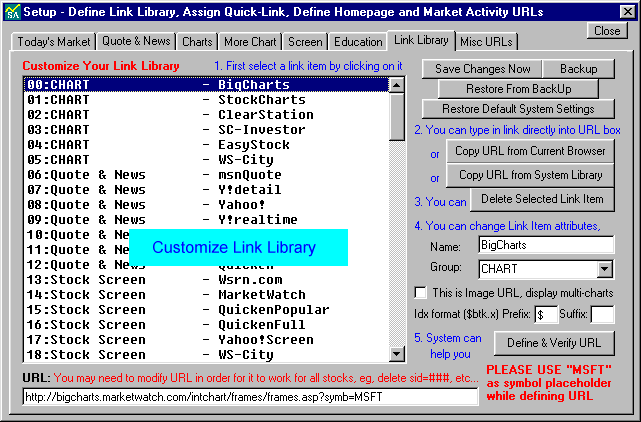The width and height of the screenshot is (641, 422).
Task: Open the Group dropdown showing CHART
Action: pos(604,269)
